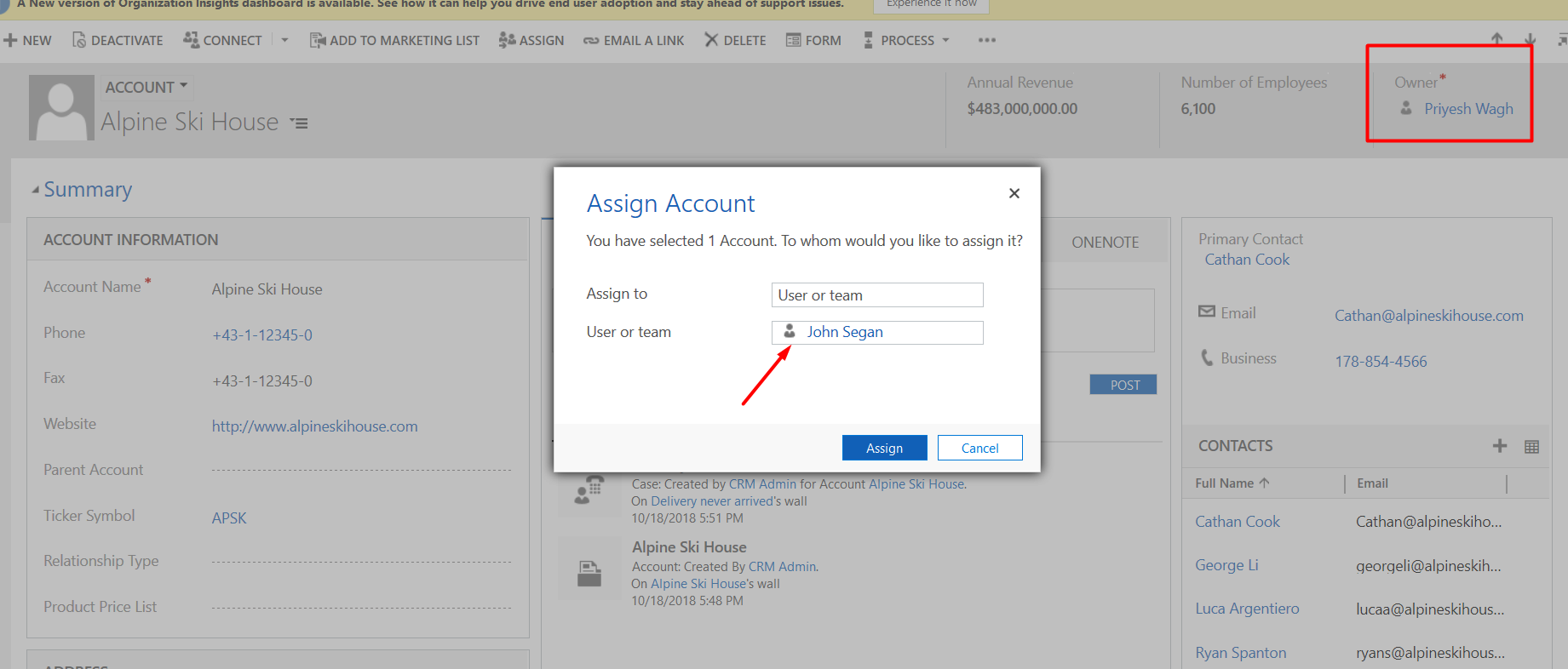Image resolution: width=1568 pixels, height=669 pixels.
Task: Switch to the OneNote tab
Action: (1105, 243)
